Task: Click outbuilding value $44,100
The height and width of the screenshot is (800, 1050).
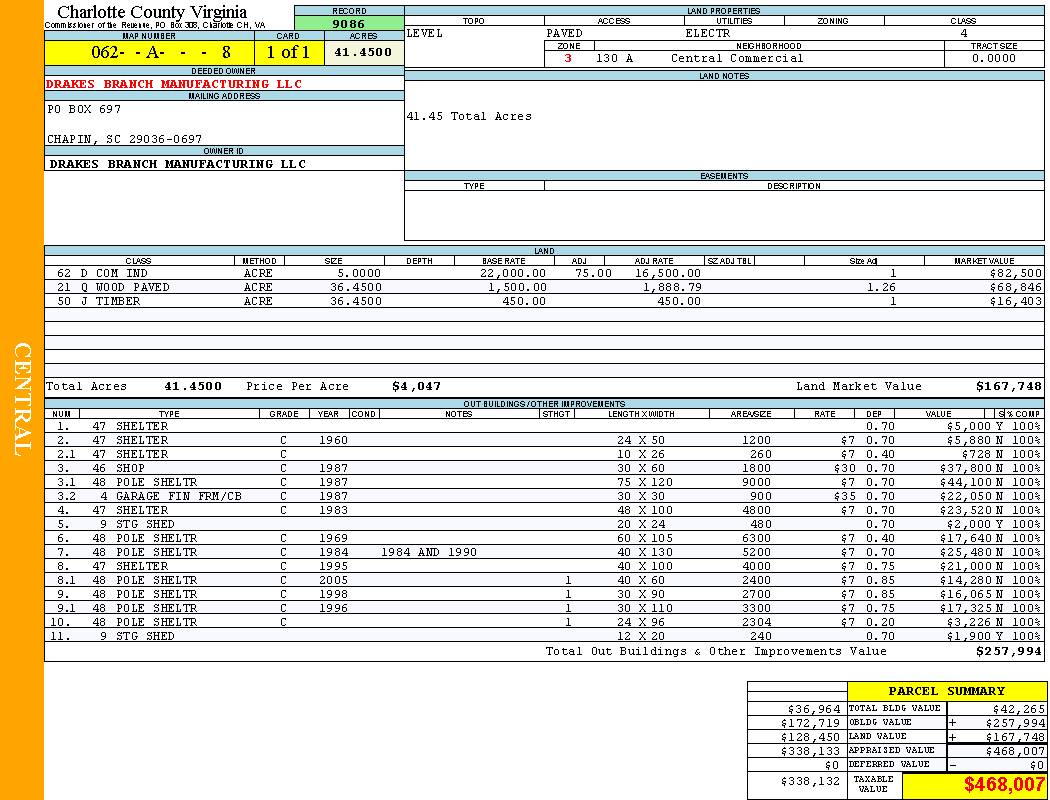Action: 966,483
